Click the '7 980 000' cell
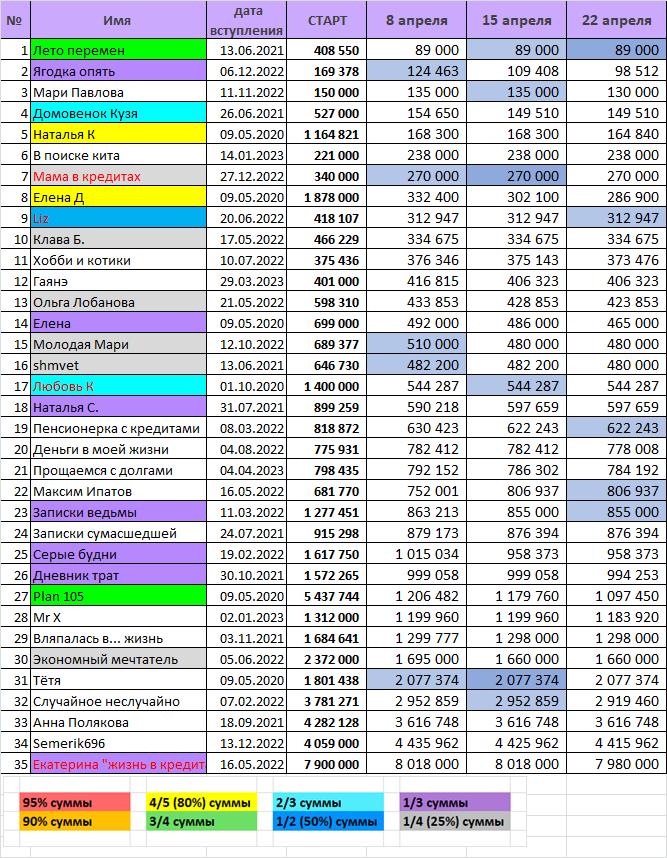The width and height of the screenshot is (667, 858). [617, 764]
